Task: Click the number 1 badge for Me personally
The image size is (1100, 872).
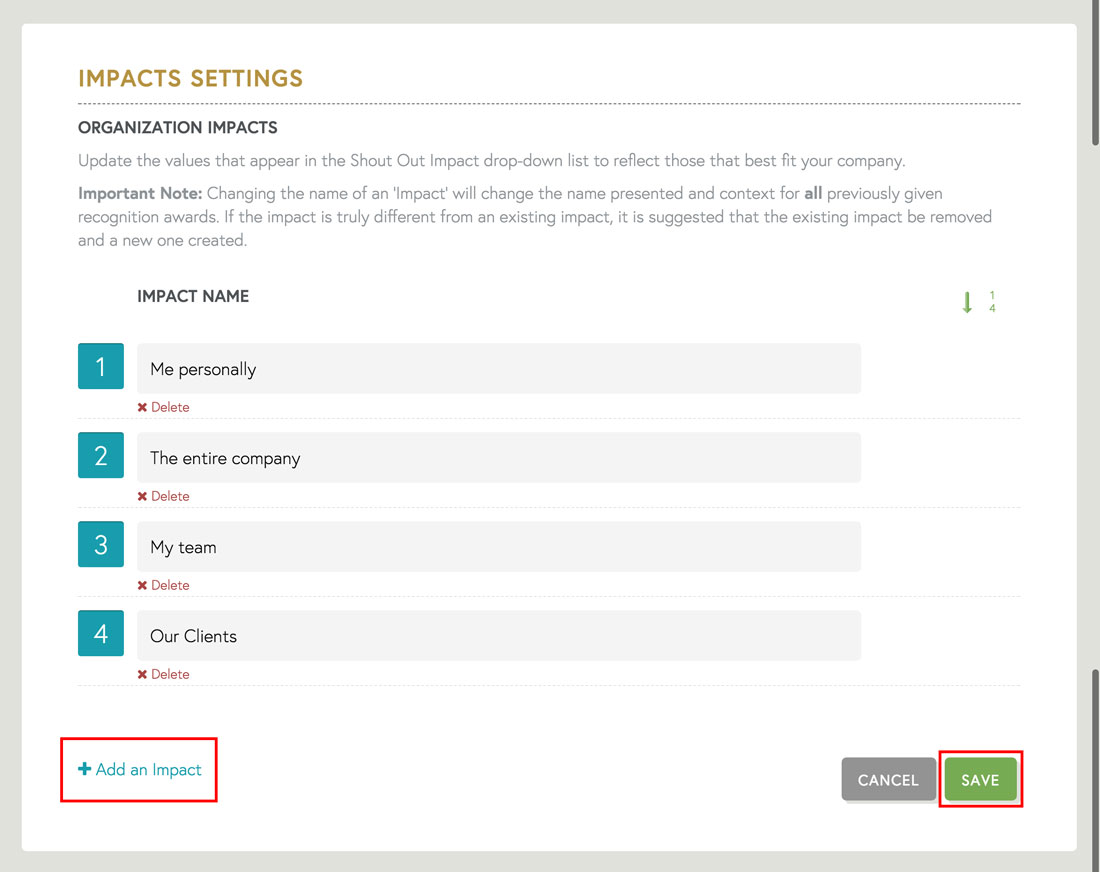Action: point(101,366)
